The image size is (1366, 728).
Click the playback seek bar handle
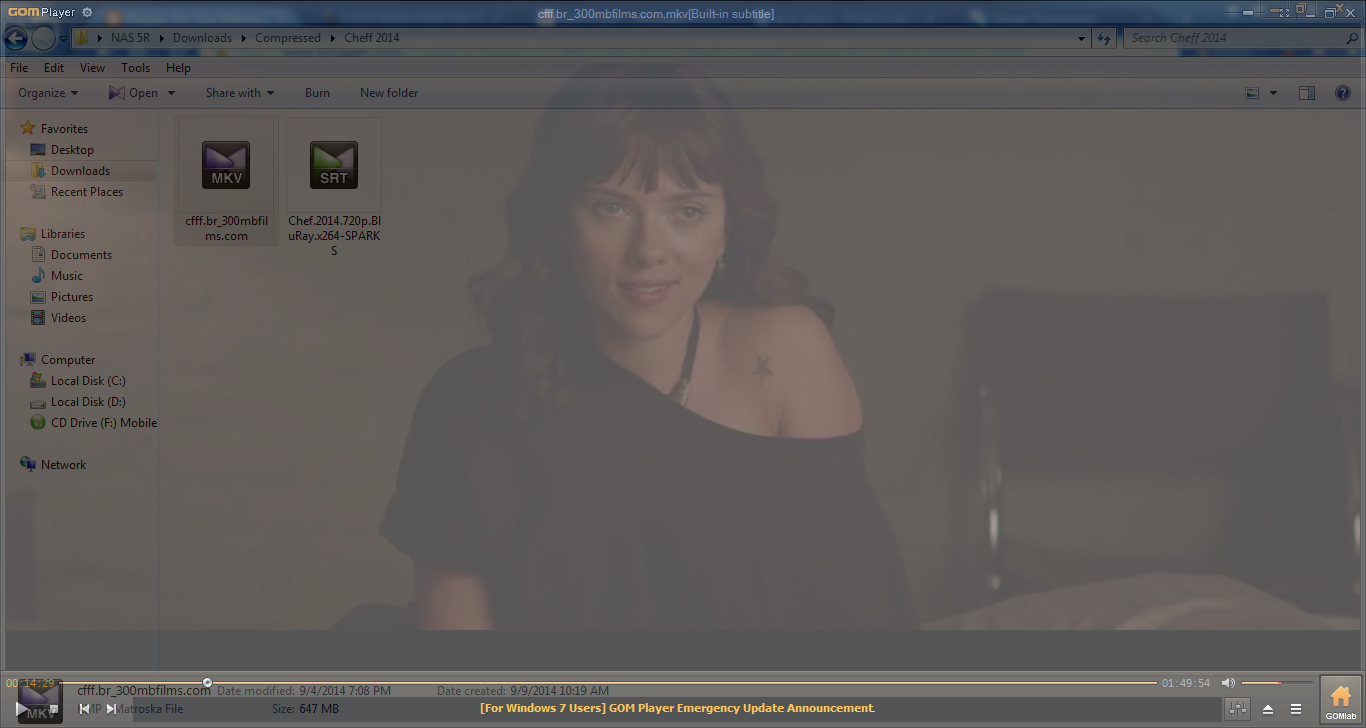click(x=207, y=683)
